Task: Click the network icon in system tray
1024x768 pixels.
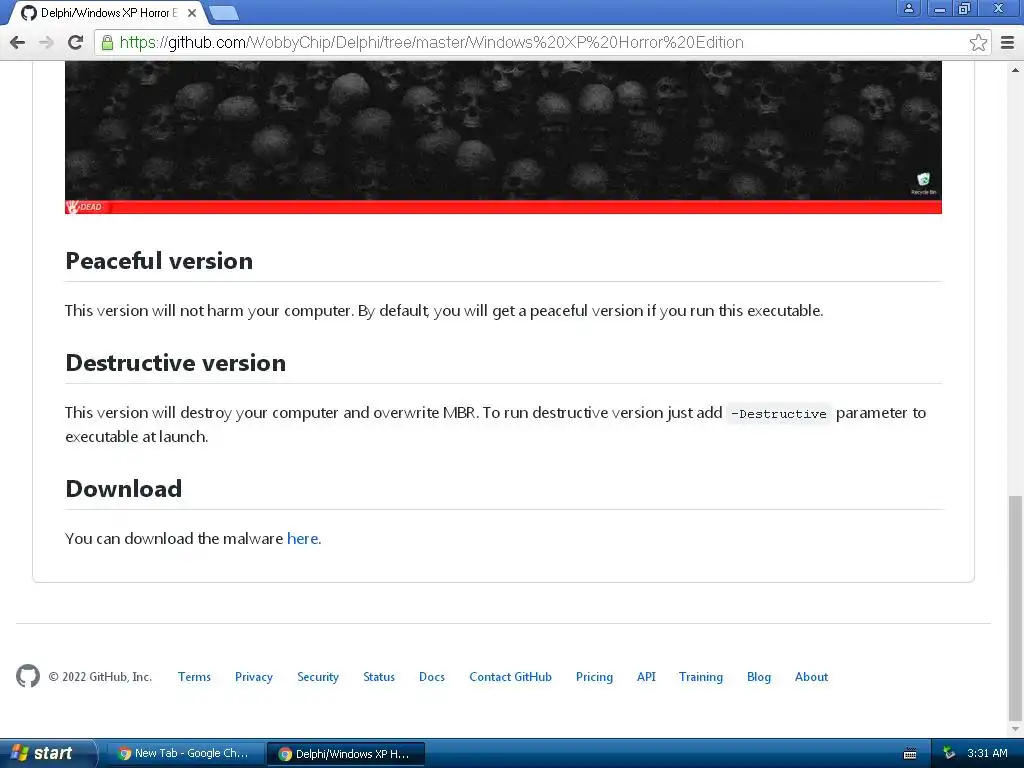Action: pyautogui.click(x=949, y=753)
